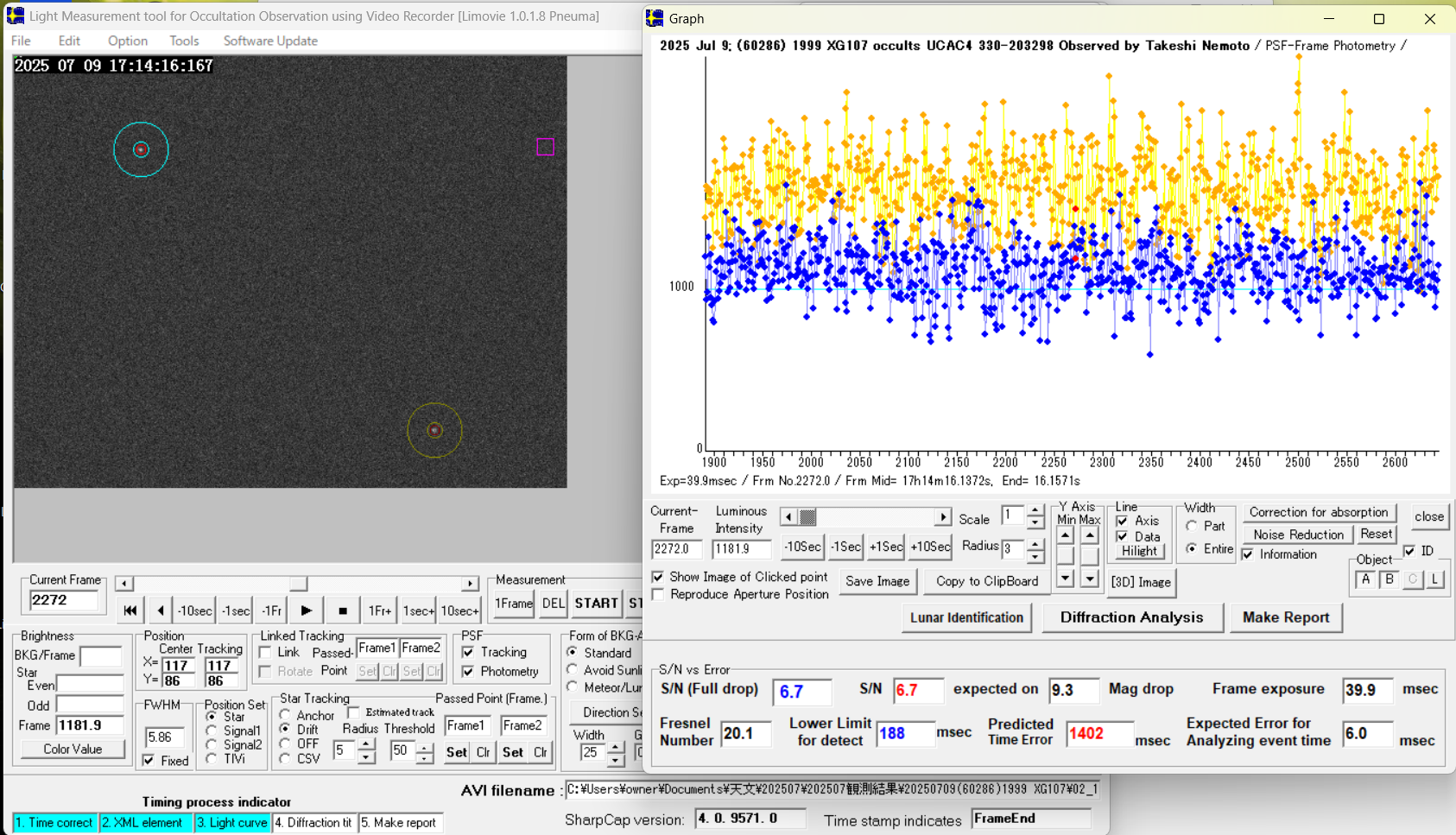Select object A in Object panel
Screen dimensions: 1456x835
pyautogui.click(x=1365, y=579)
